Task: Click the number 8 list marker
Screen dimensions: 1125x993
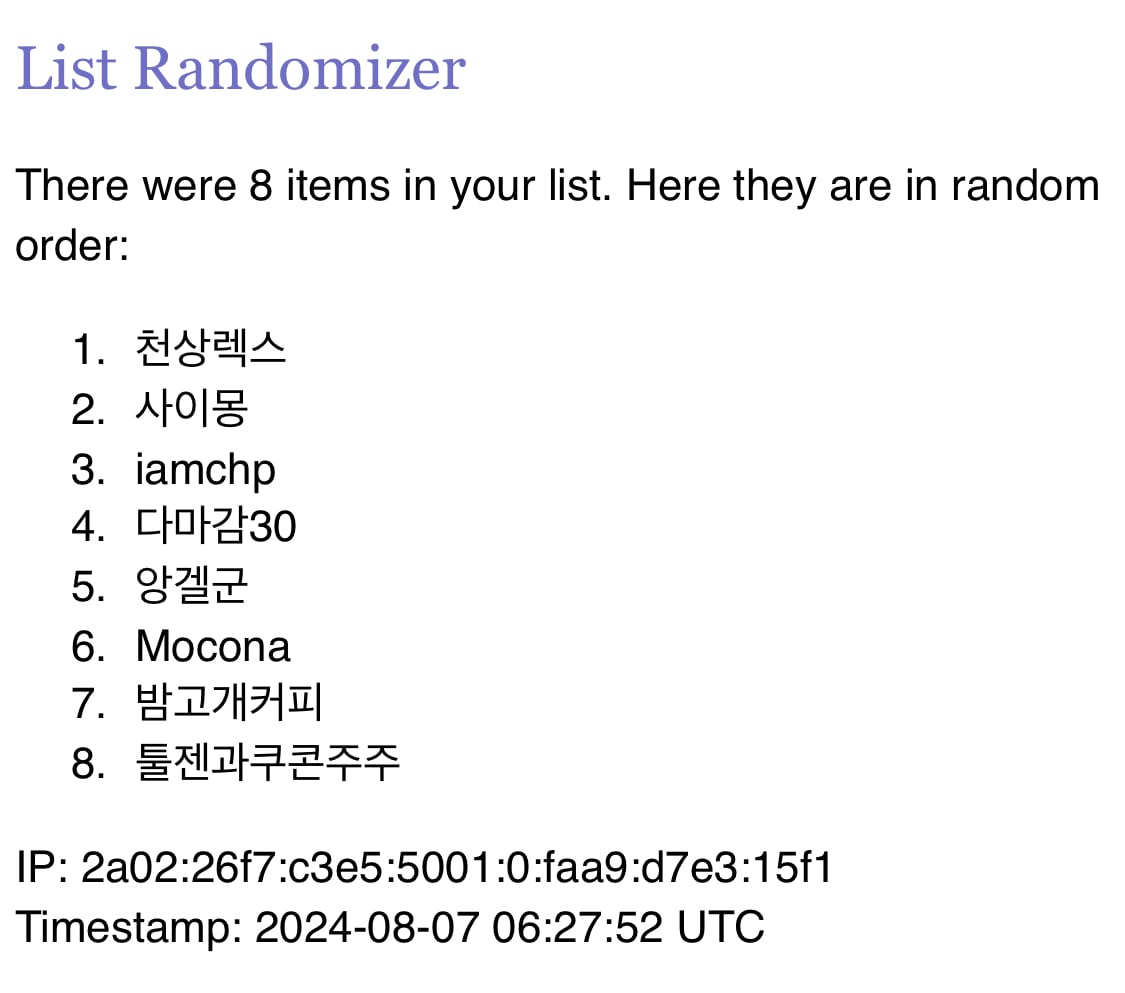Action: 89,763
